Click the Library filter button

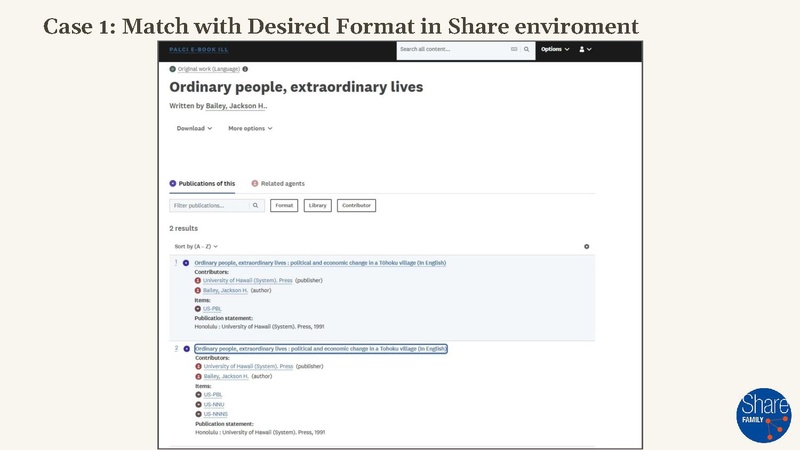pos(317,206)
